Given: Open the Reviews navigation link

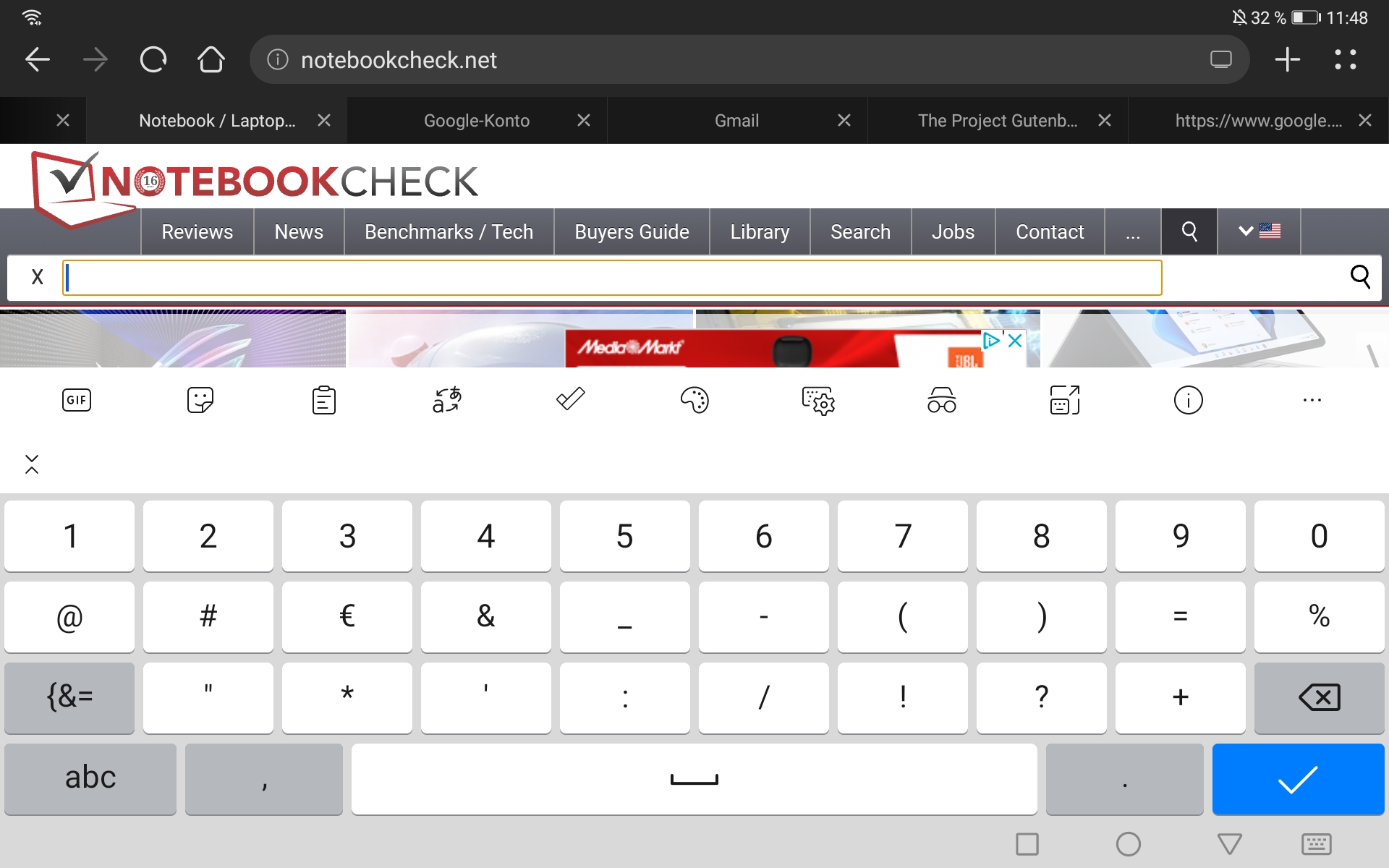Looking at the screenshot, I should [197, 231].
